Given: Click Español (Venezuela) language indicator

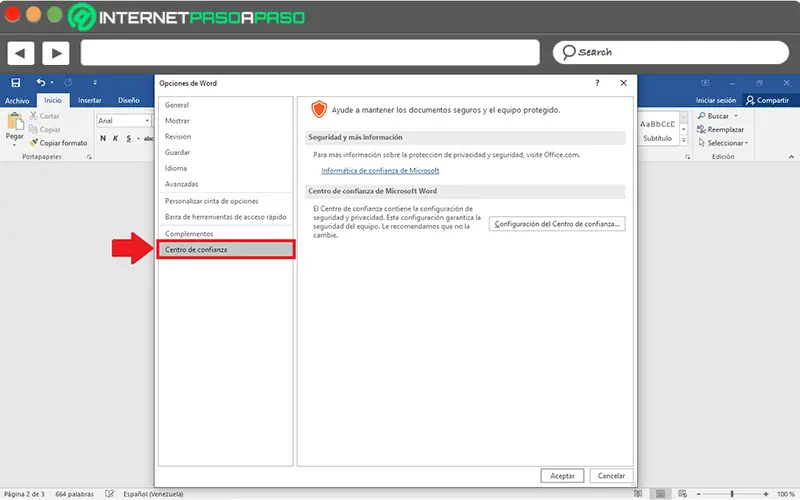Looking at the screenshot, I should coord(153,494).
